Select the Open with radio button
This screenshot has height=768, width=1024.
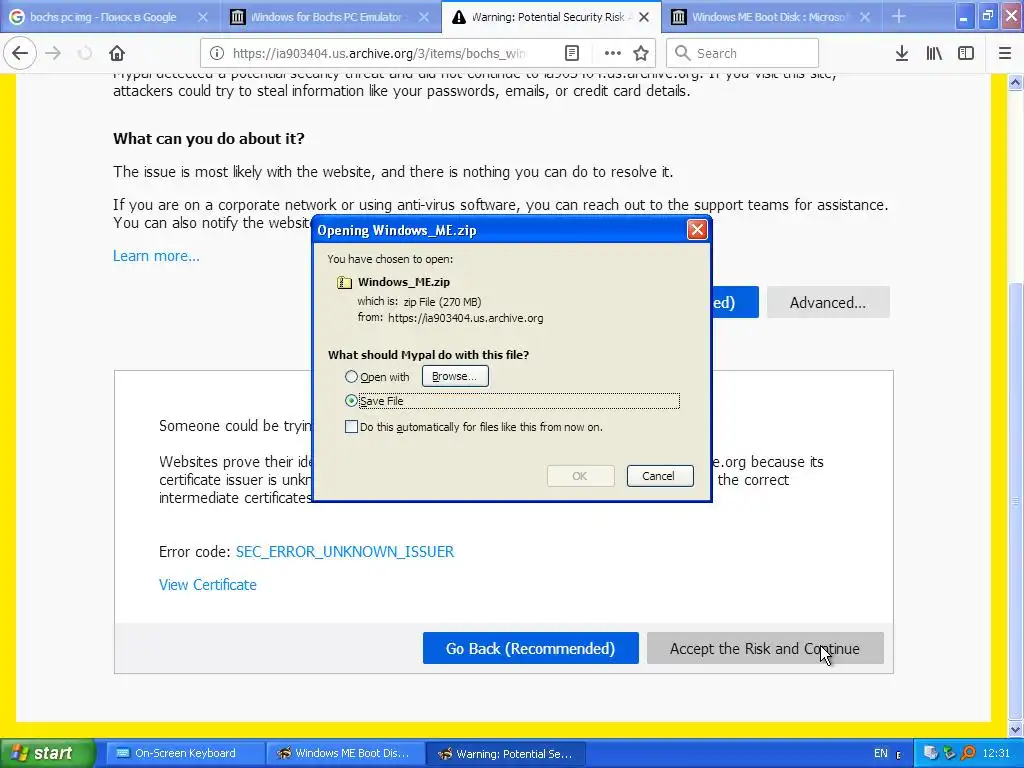[351, 377]
